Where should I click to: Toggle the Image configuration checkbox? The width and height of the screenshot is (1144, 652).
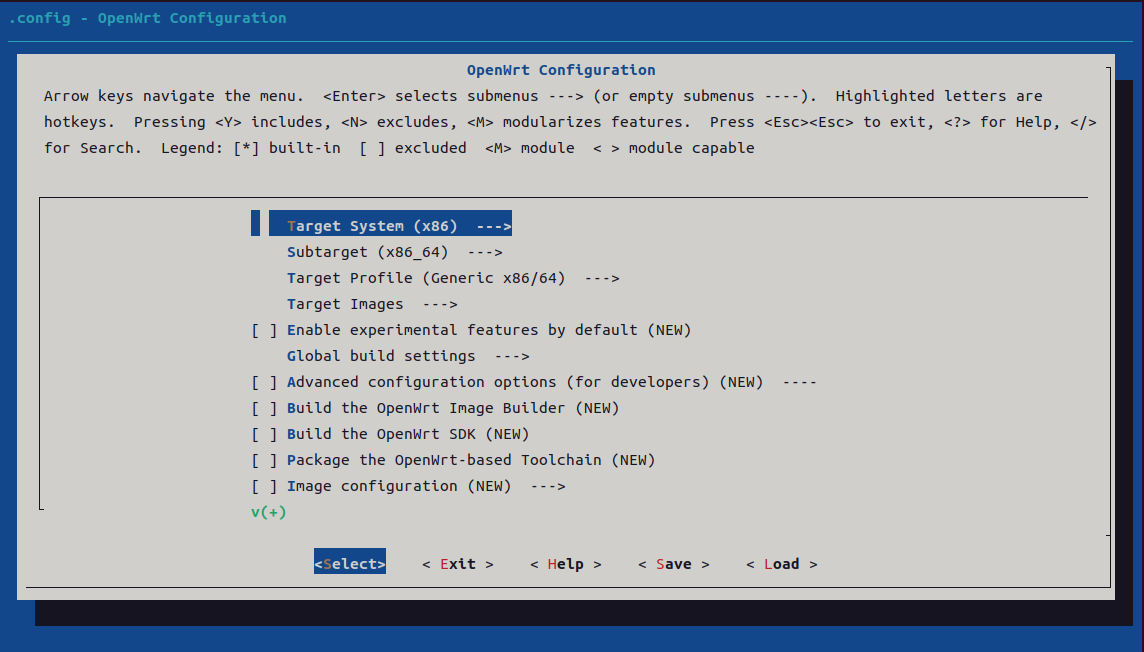[x=264, y=486]
